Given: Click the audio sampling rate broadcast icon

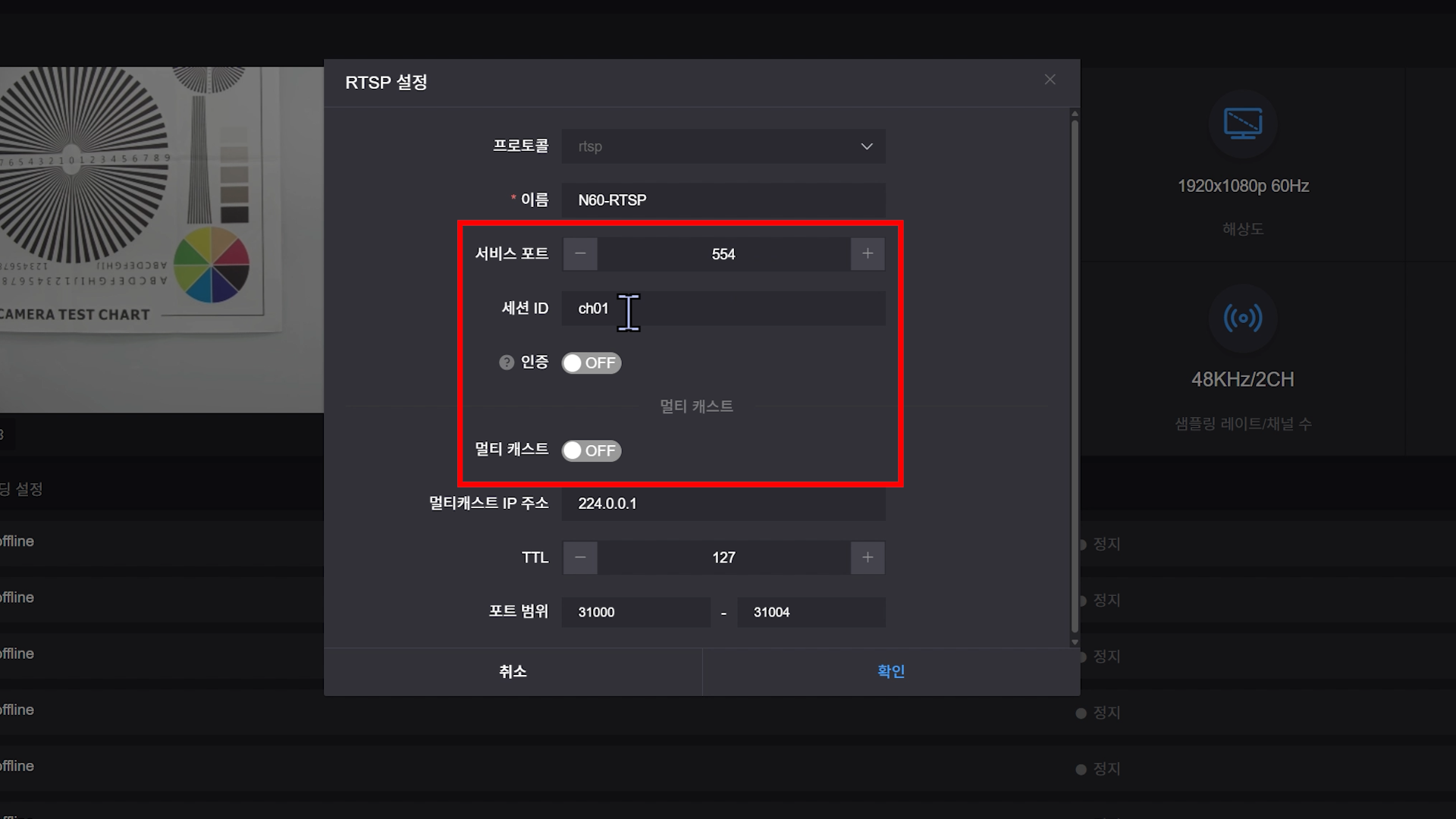Looking at the screenshot, I should tap(1242, 318).
